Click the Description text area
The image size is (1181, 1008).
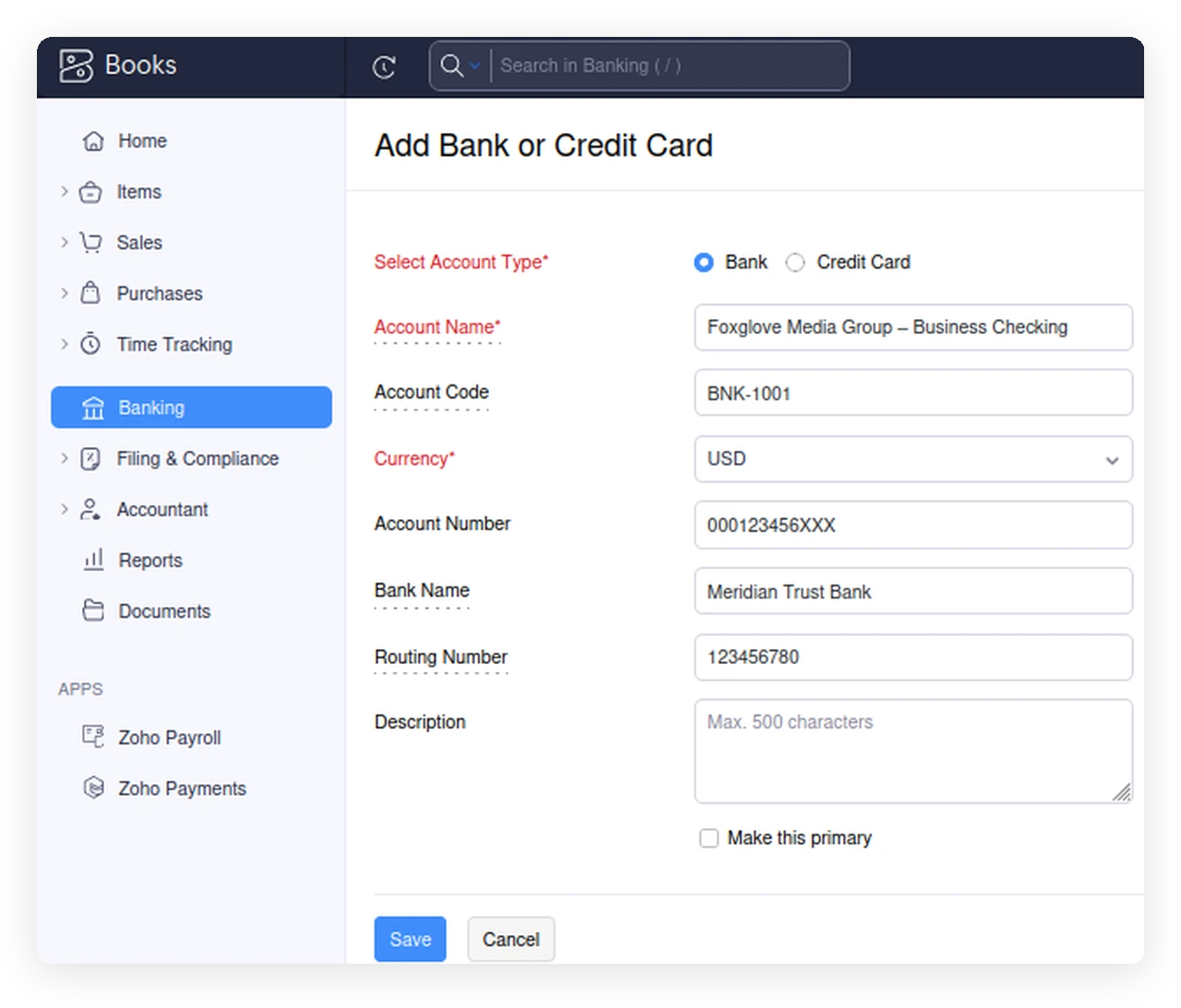coord(913,751)
